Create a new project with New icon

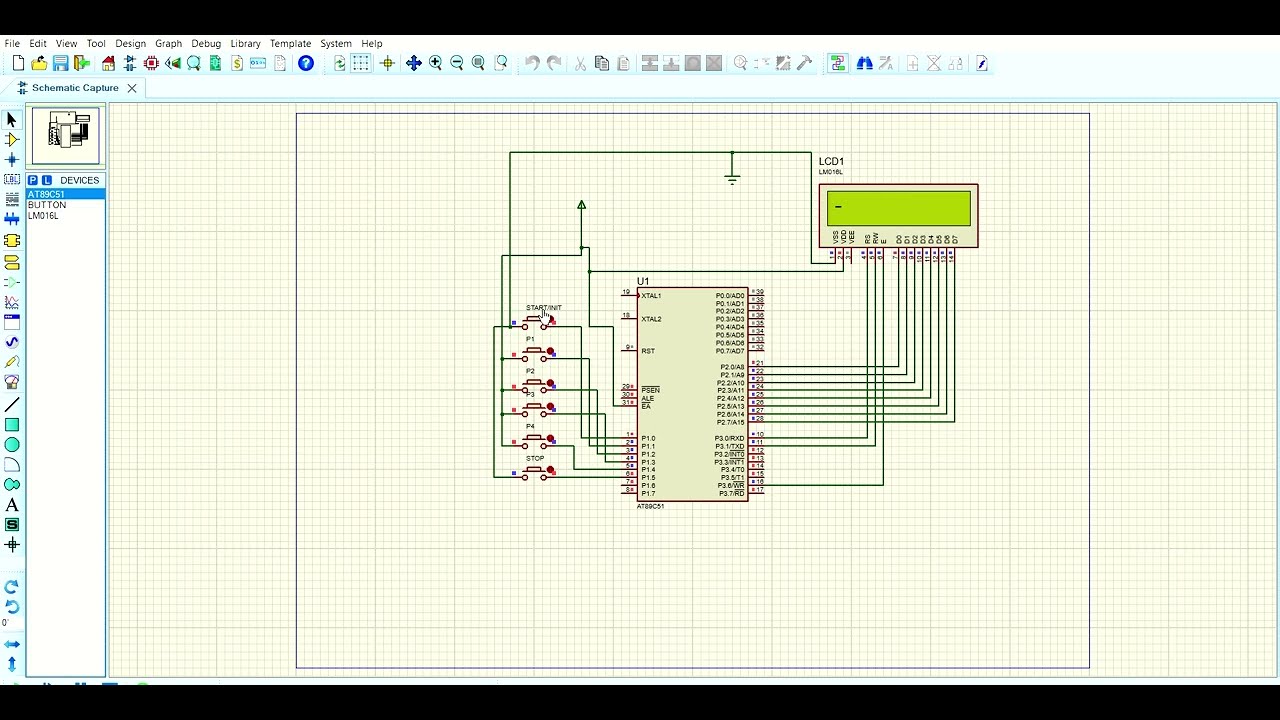(x=18, y=63)
